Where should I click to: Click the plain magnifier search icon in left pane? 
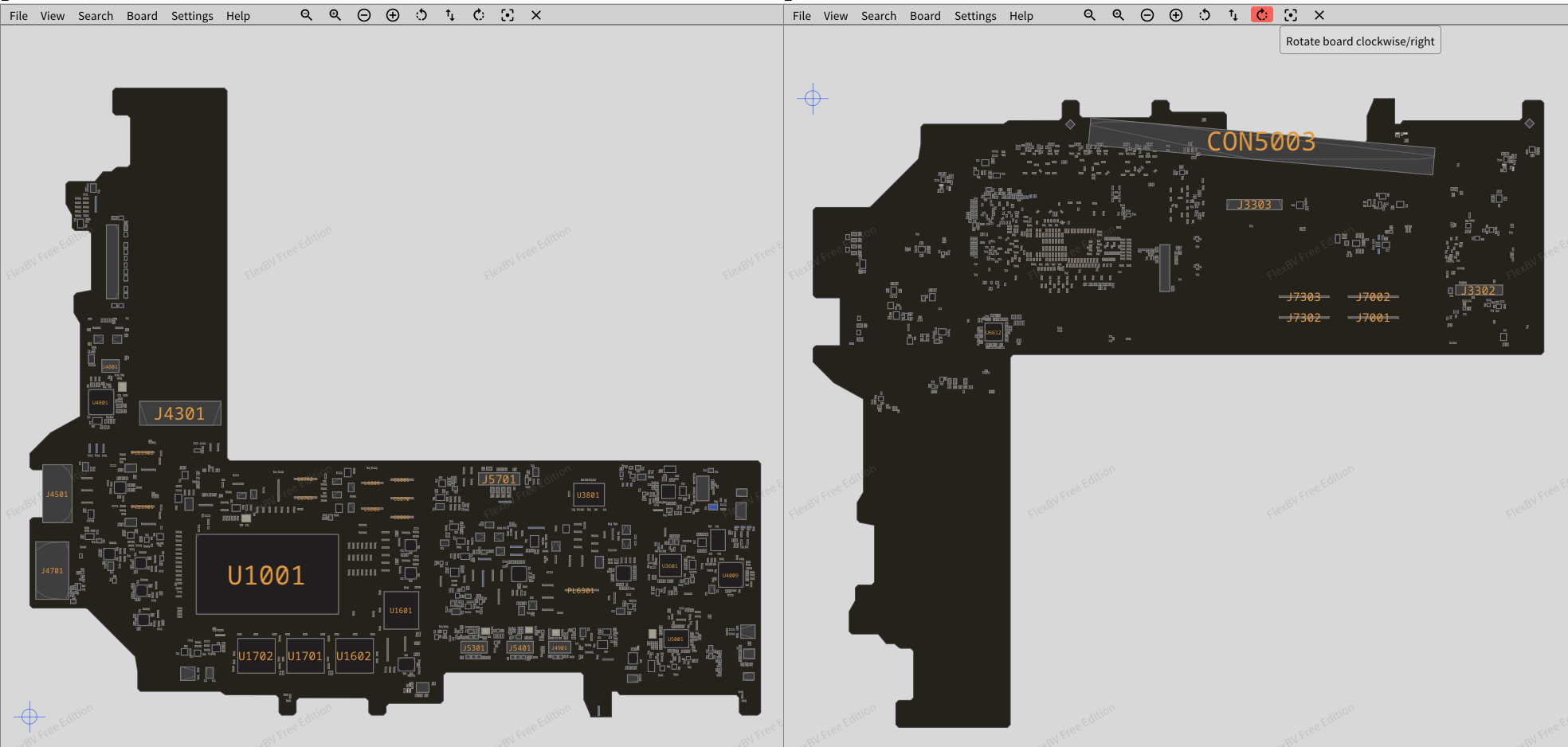(306, 15)
